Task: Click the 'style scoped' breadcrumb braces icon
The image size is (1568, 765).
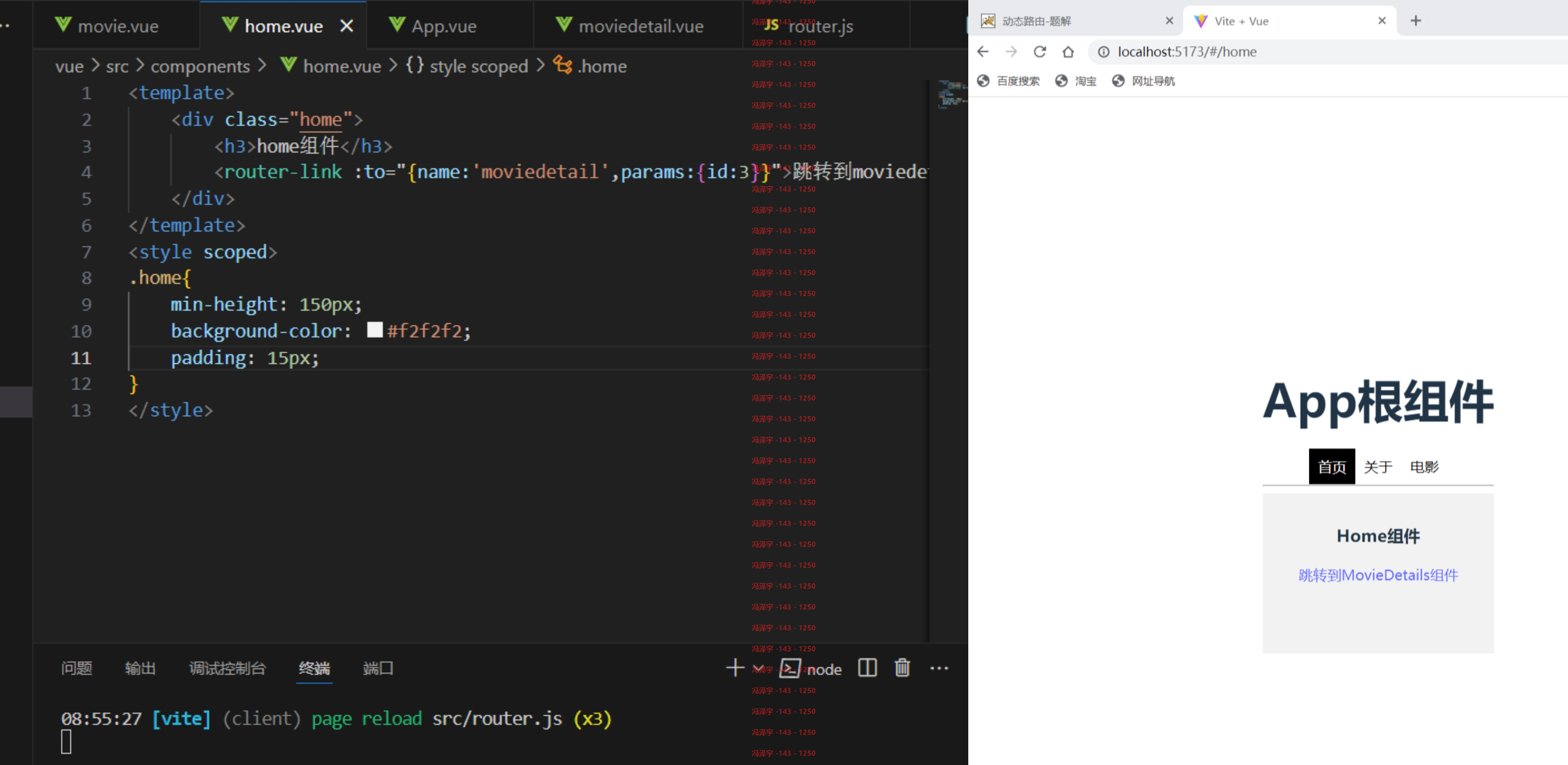Action: [x=415, y=64]
